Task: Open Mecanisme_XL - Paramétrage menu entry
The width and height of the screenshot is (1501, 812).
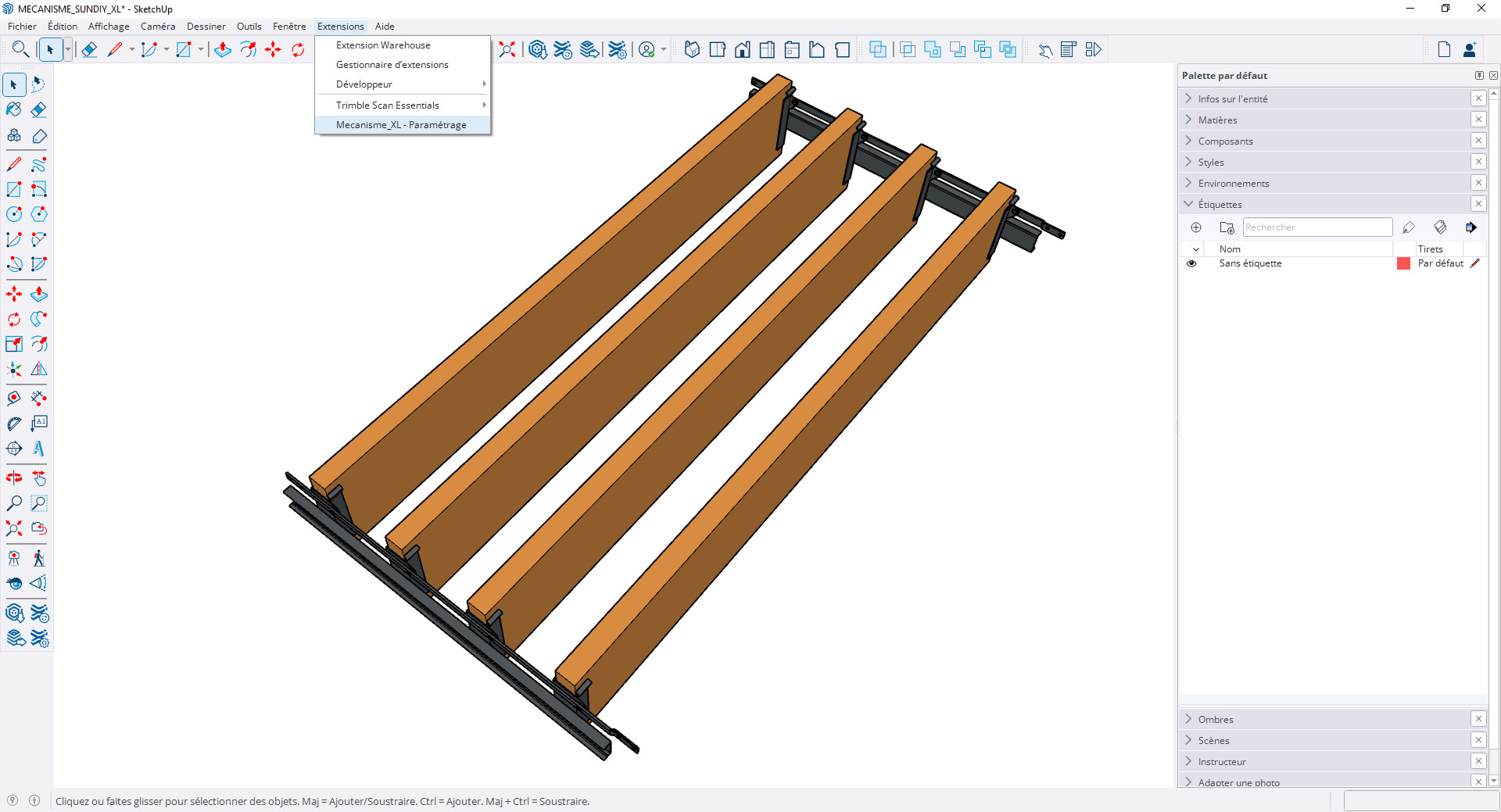Action: pyautogui.click(x=401, y=125)
